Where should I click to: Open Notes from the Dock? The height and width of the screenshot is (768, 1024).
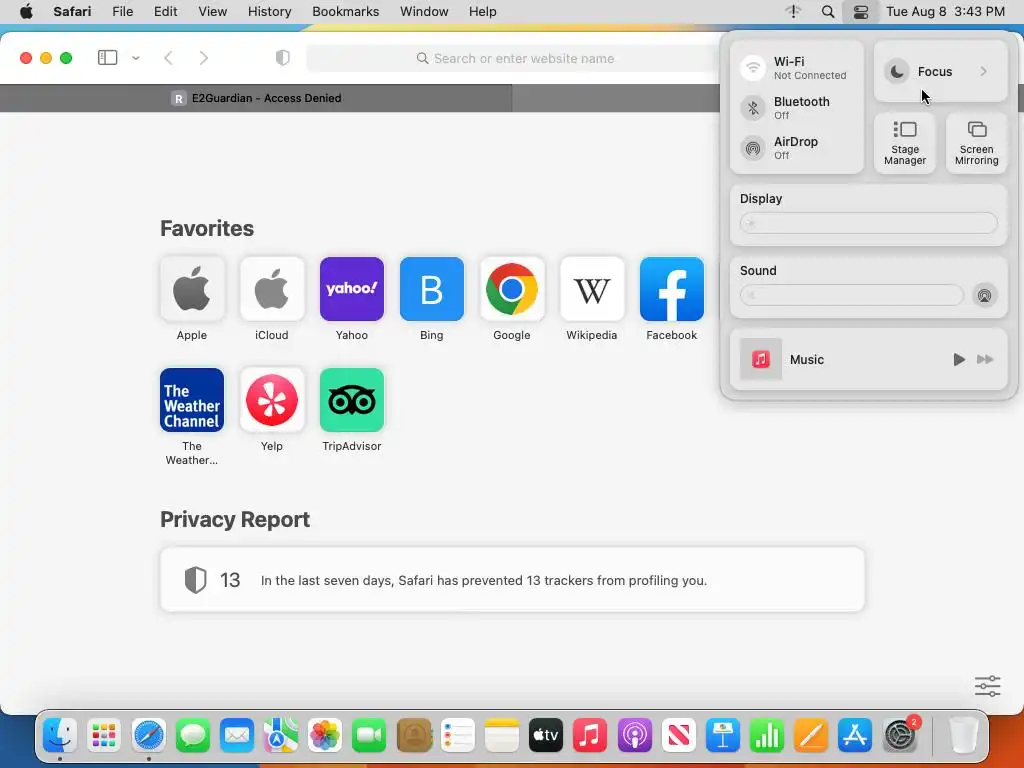(x=502, y=735)
